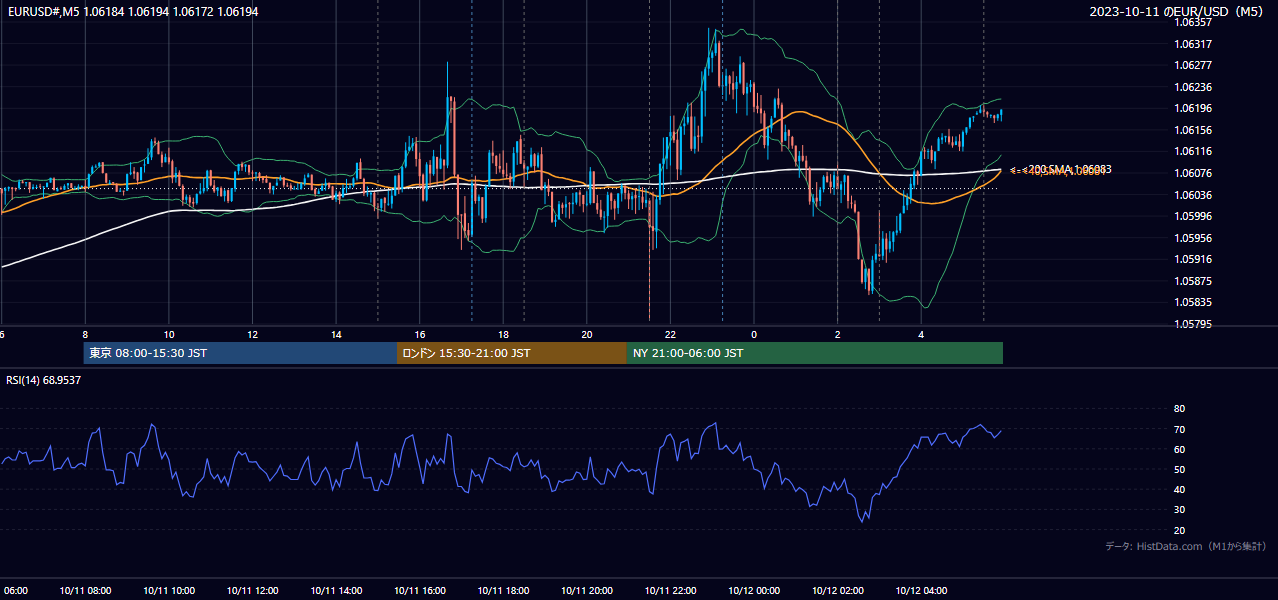This screenshot has height=600, width=1278.
Task: Click the RSI 80 level label
Action: (x=1179, y=409)
